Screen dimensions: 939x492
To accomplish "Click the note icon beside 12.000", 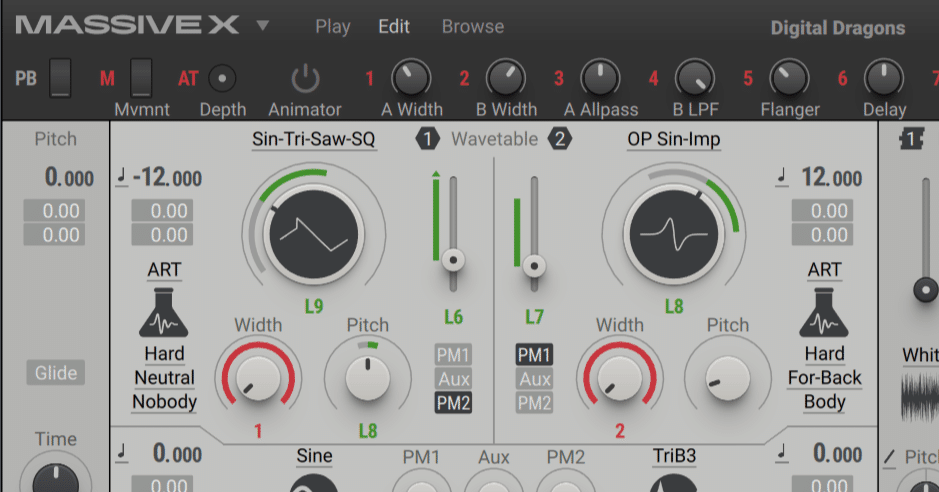I will tap(782, 178).
